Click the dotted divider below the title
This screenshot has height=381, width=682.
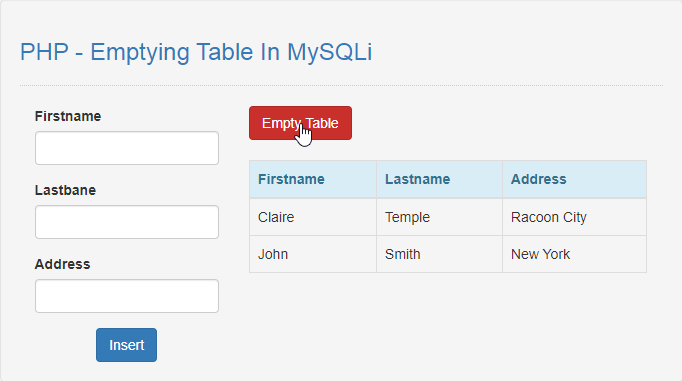pos(341,86)
